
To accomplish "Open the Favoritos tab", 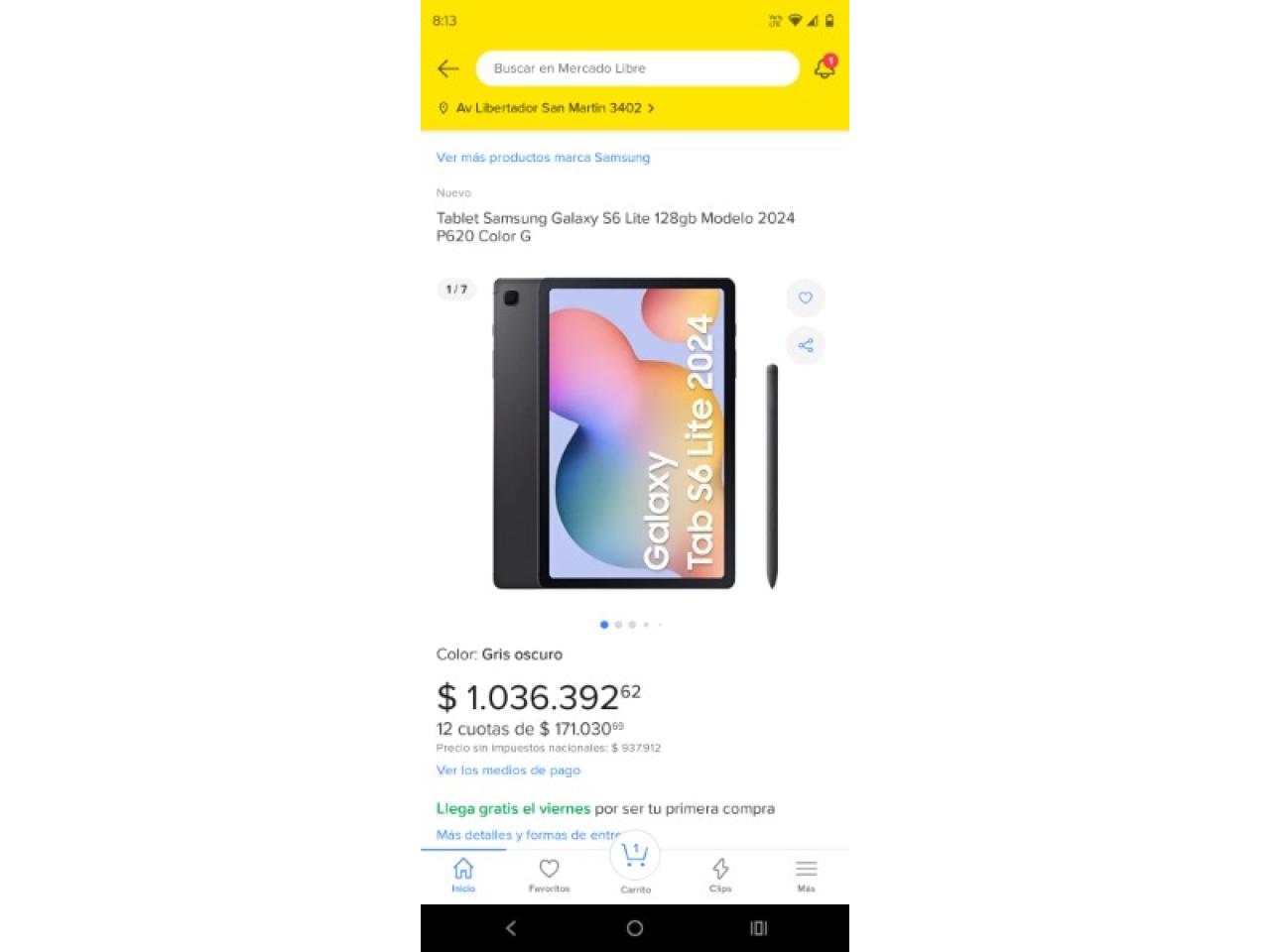I will pos(549,875).
